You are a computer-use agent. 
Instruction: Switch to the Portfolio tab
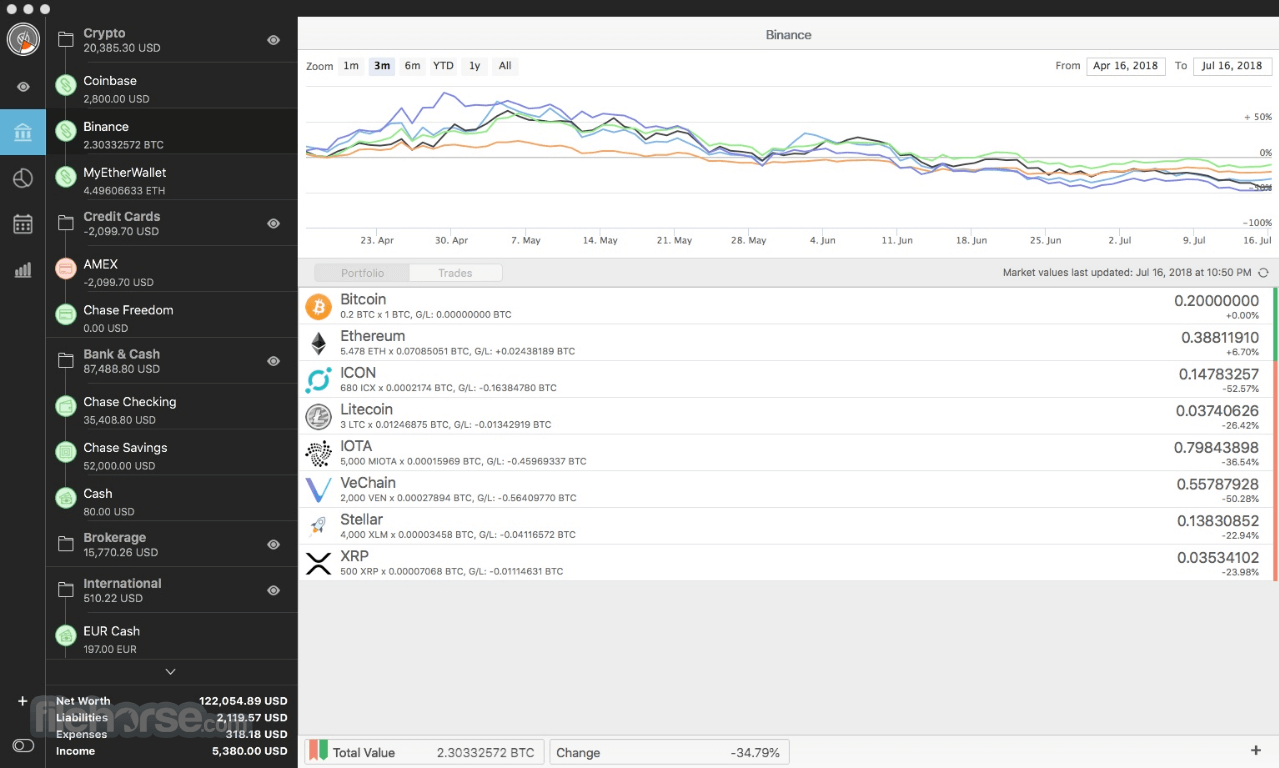(362, 273)
